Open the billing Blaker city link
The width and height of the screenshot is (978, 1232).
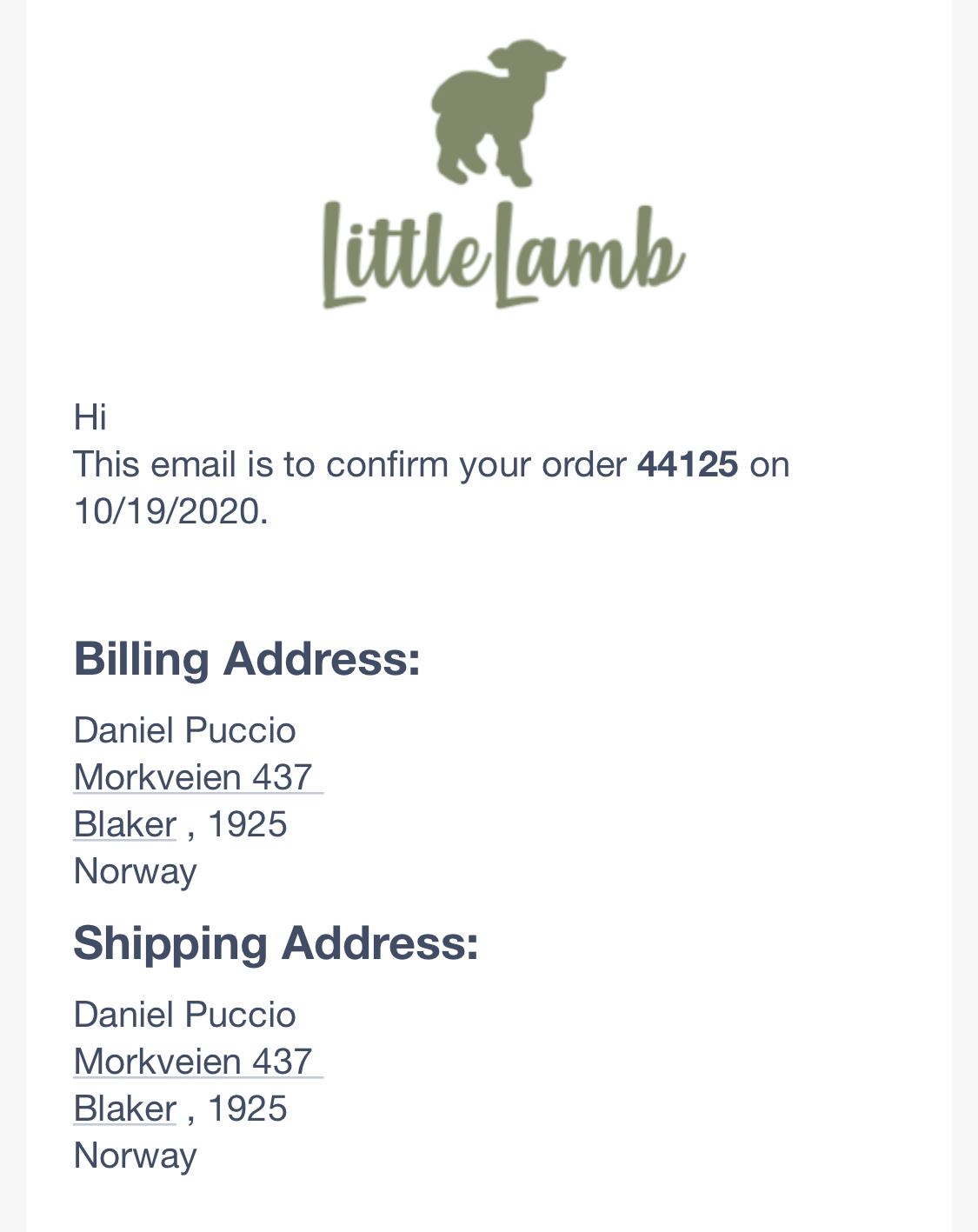coord(125,824)
